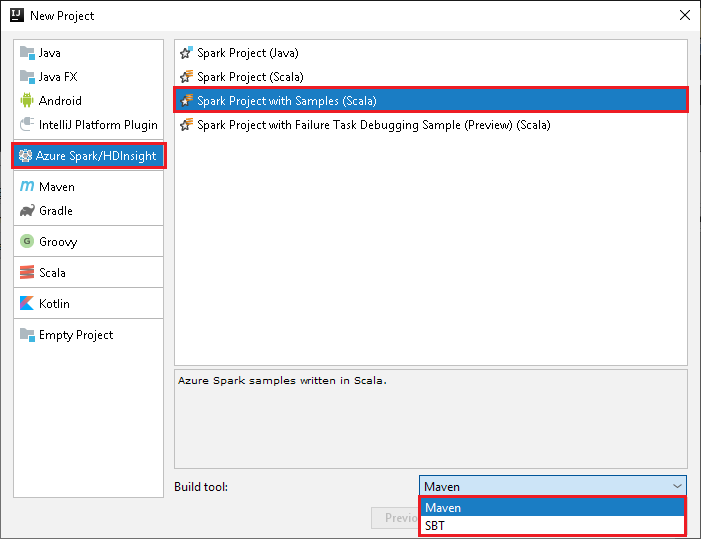
Task: Click the Kotlin 'K' icon
Action: coord(27,303)
